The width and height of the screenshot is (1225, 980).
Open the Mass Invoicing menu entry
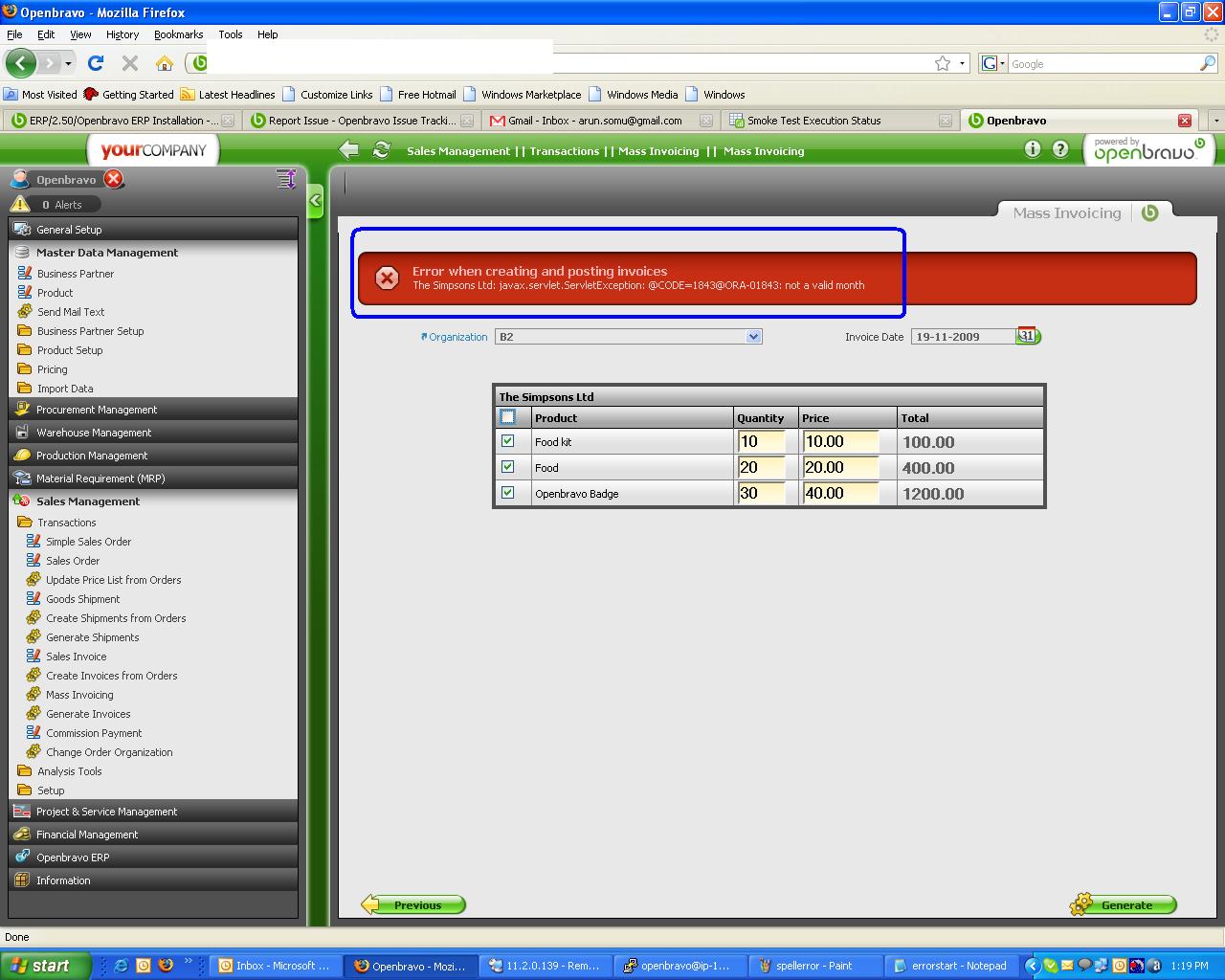click(79, 695)
